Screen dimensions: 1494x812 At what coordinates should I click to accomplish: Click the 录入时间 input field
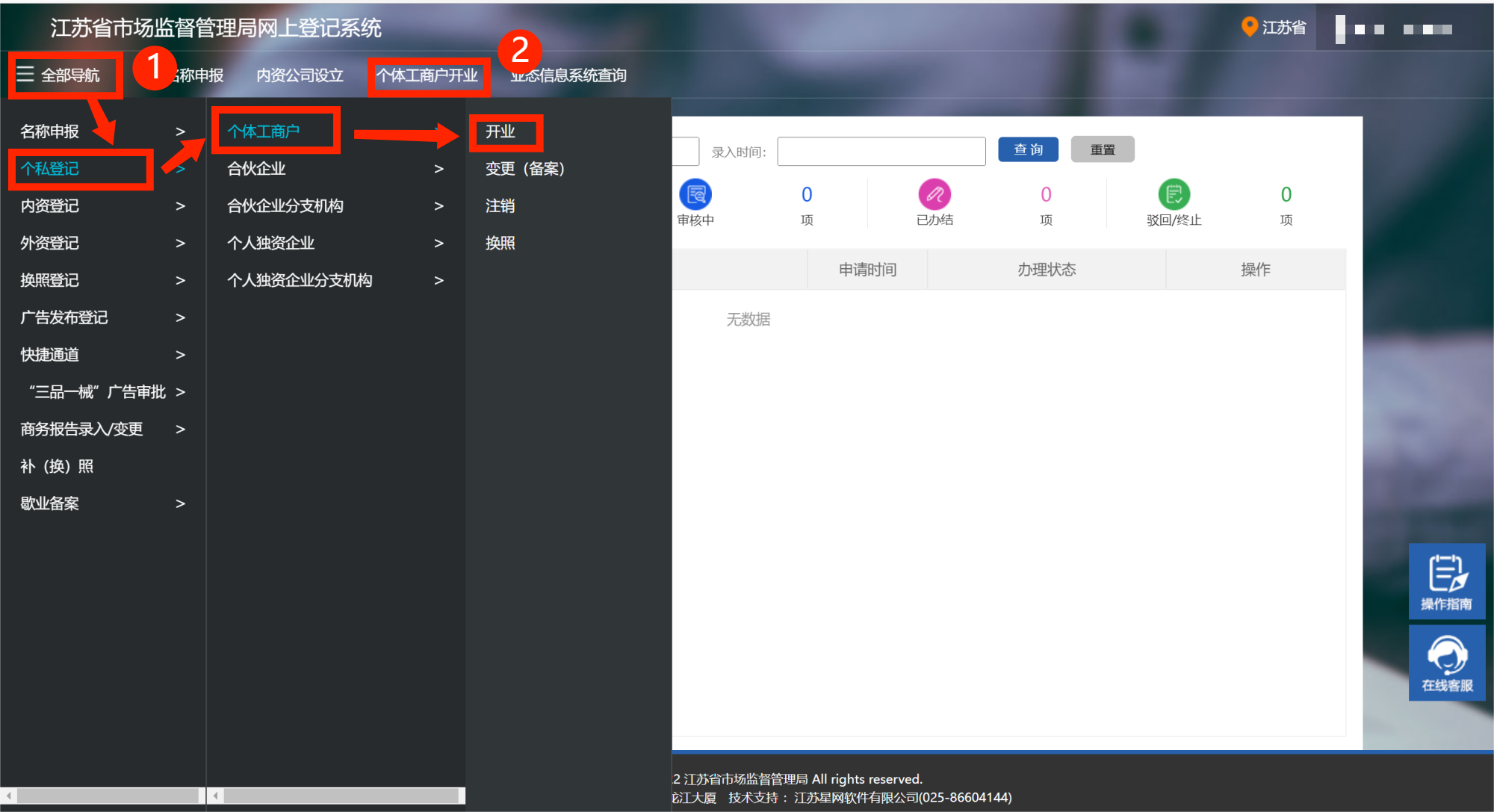click(x=881, y=151)
